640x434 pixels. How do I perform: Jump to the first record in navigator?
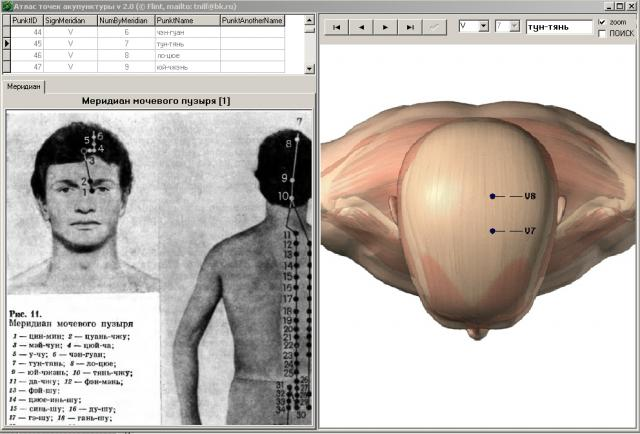click(x=337, y=27)
